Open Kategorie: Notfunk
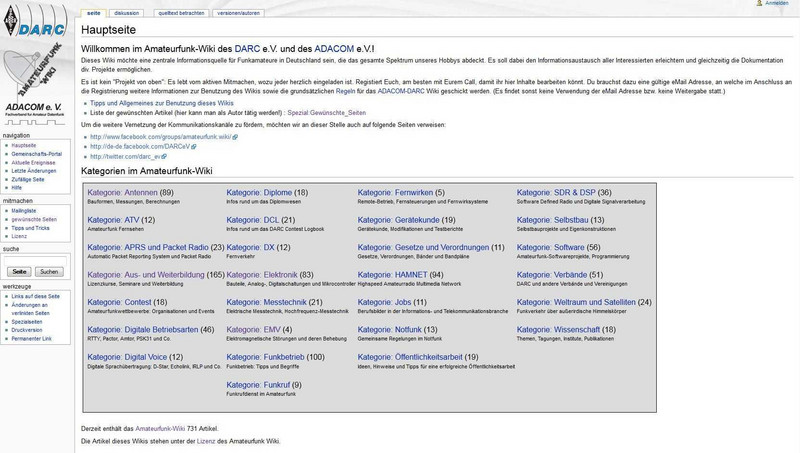Screen dimensions: 800x453 pyautogui.click(x=390, y=330)
